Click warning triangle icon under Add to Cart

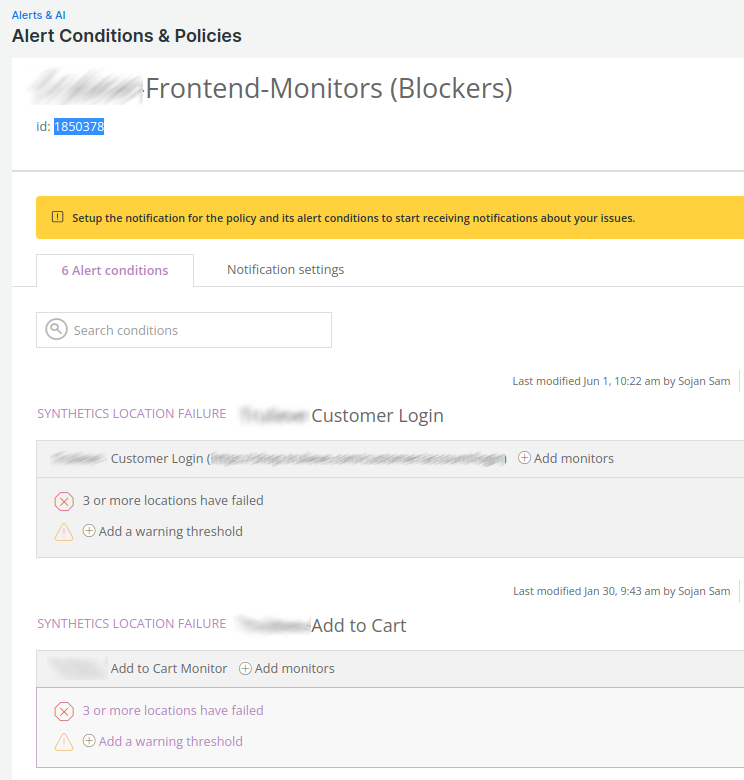point(64,742)
